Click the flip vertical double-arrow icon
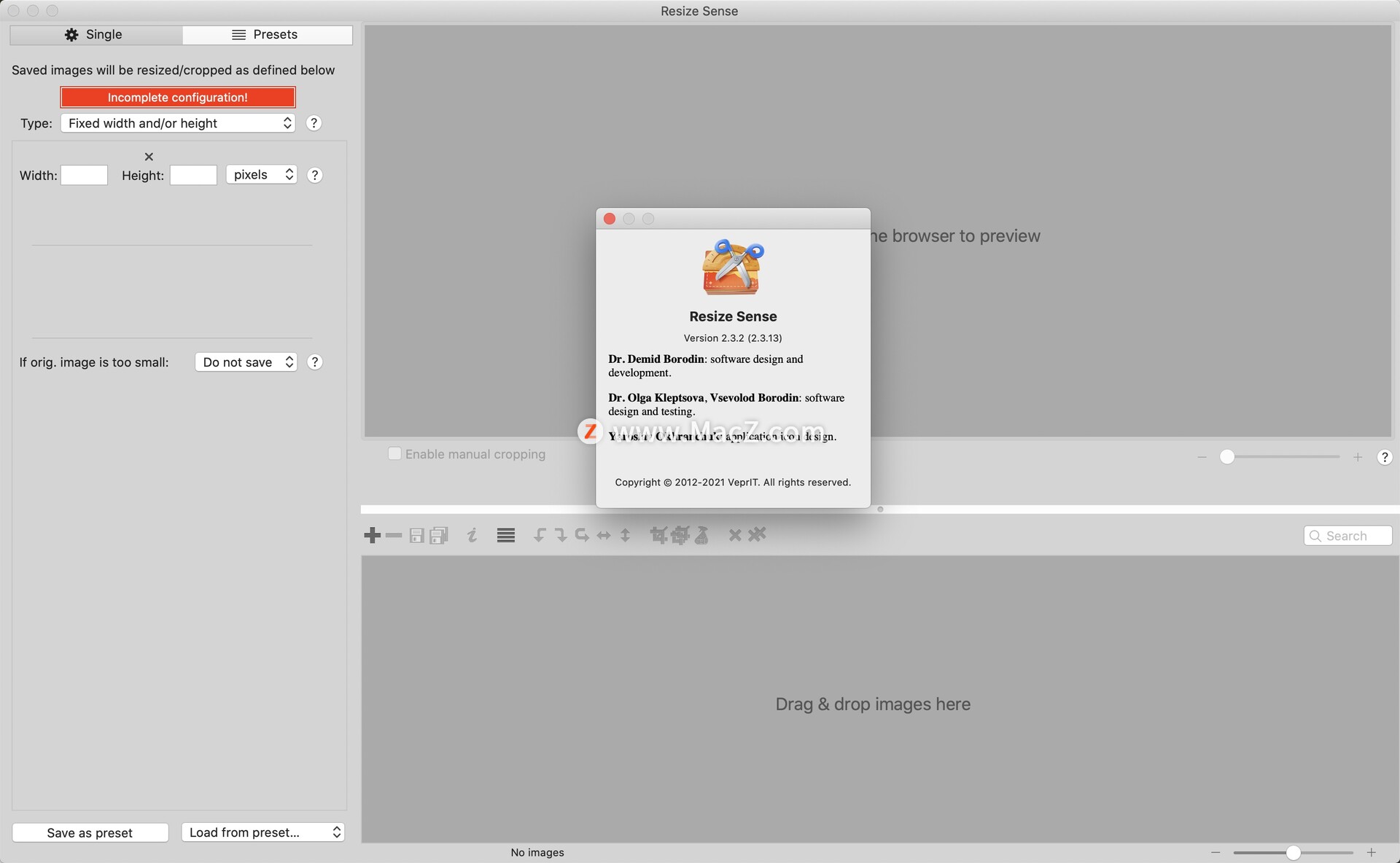The width and height of the screenshot is (1400, 863). 625,536
